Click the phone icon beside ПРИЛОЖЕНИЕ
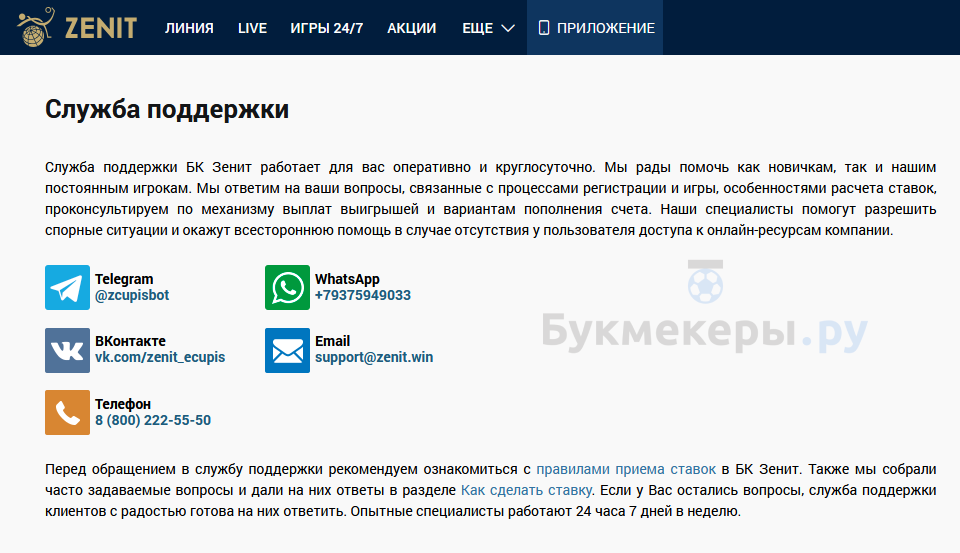This screenshot has width=960, height=553. pos(544,28)
